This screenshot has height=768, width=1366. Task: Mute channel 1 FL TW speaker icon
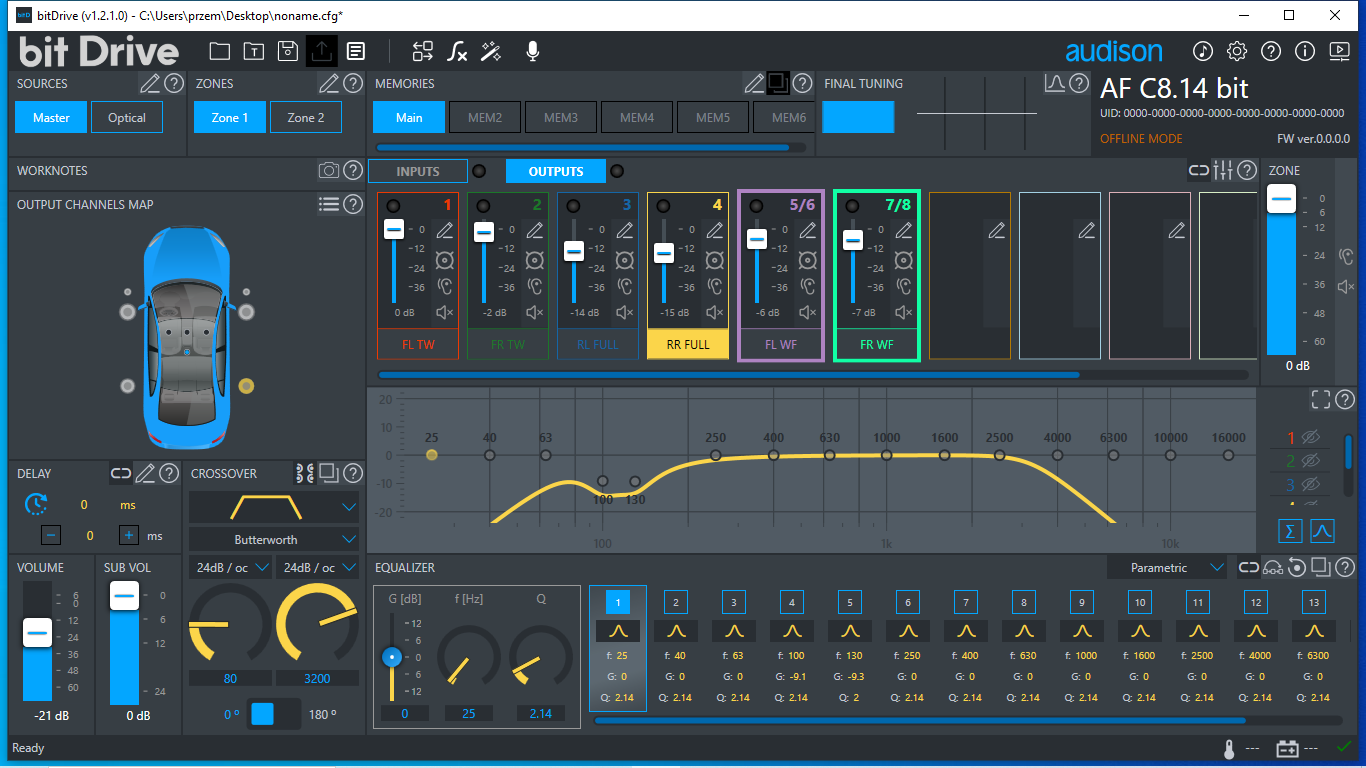coord(445,313)
